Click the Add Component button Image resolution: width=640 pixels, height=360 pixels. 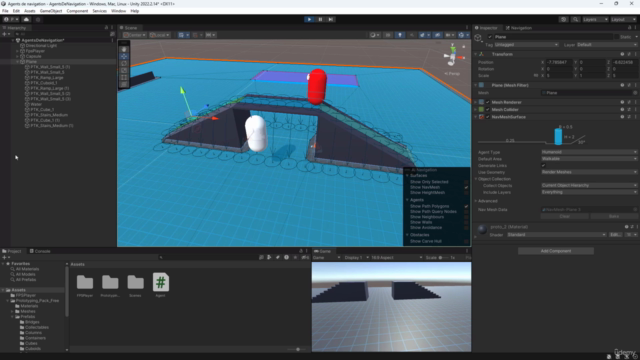pos(556,251)
